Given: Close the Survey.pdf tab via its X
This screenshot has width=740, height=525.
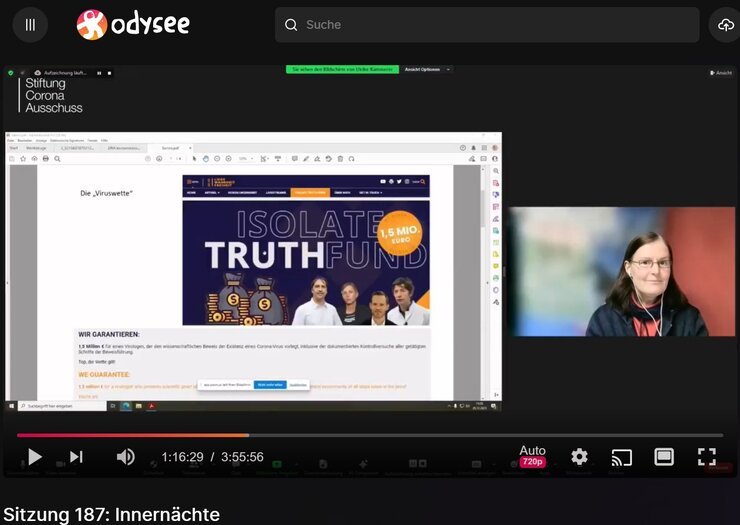Looking at the screenshot, I should [190, 148].
